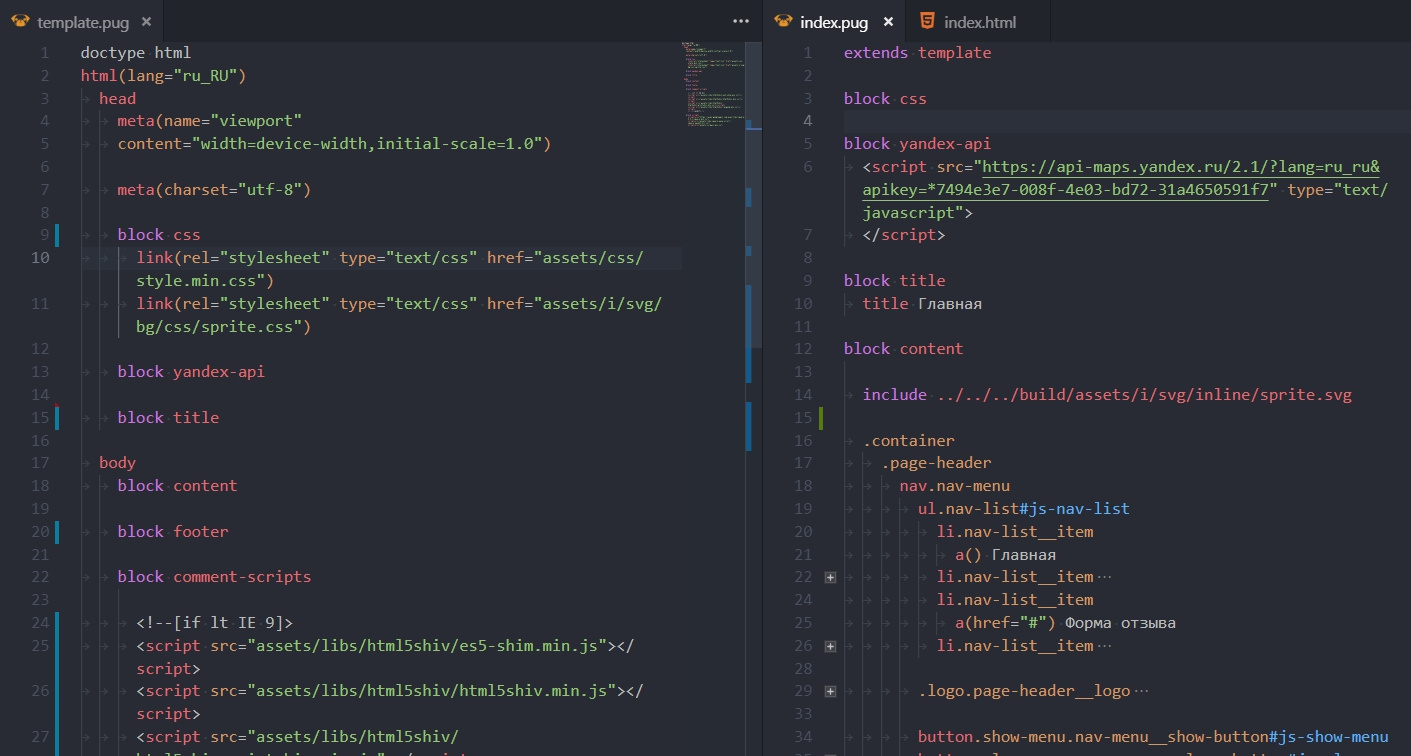
Task: Click 'ul.nav-list#js-nav-list' line
Action: click(x=1024, y=508)
